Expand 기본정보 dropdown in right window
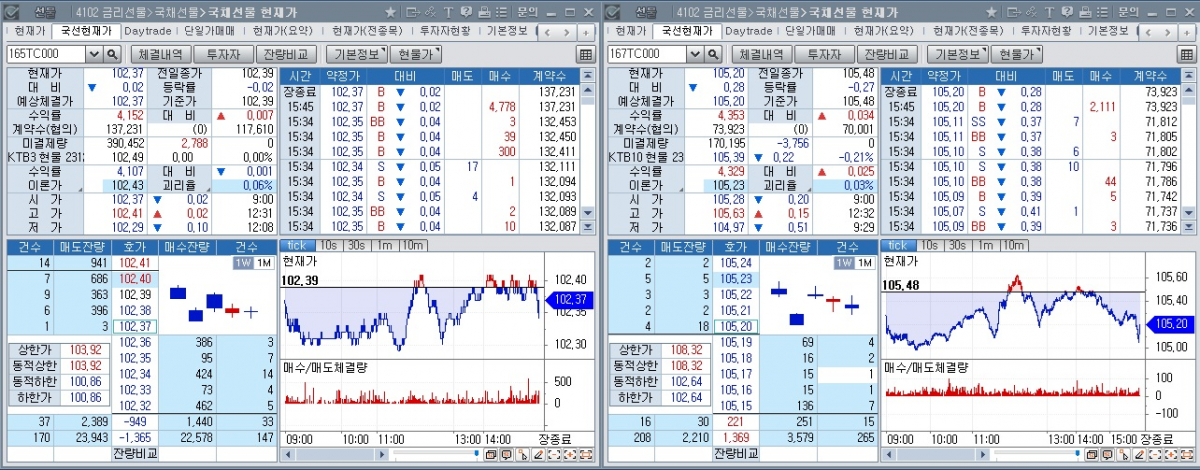Image resolution: width=1200 pixels, height=470 pixels. (958, 54)
